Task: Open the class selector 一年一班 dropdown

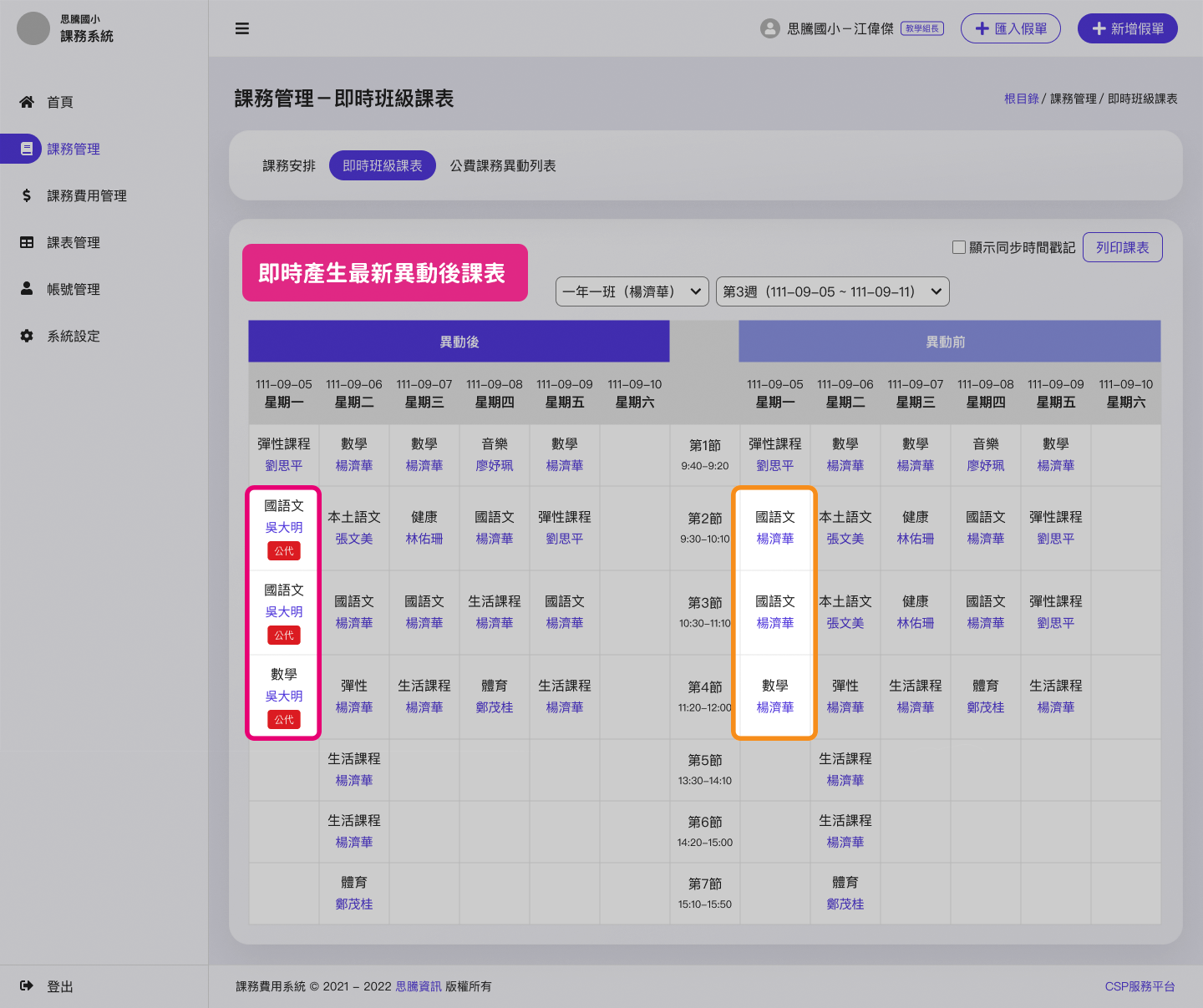Action: coord(632,291)
